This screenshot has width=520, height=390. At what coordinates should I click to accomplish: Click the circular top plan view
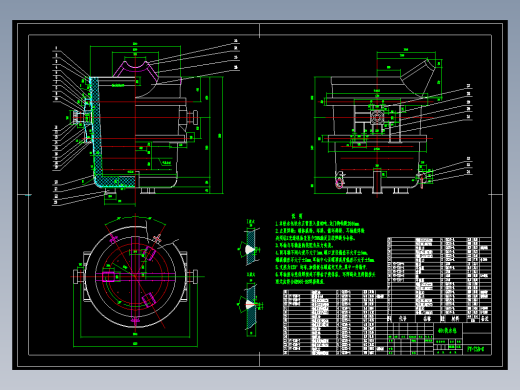pyautogui.click(x=135, y=277)
